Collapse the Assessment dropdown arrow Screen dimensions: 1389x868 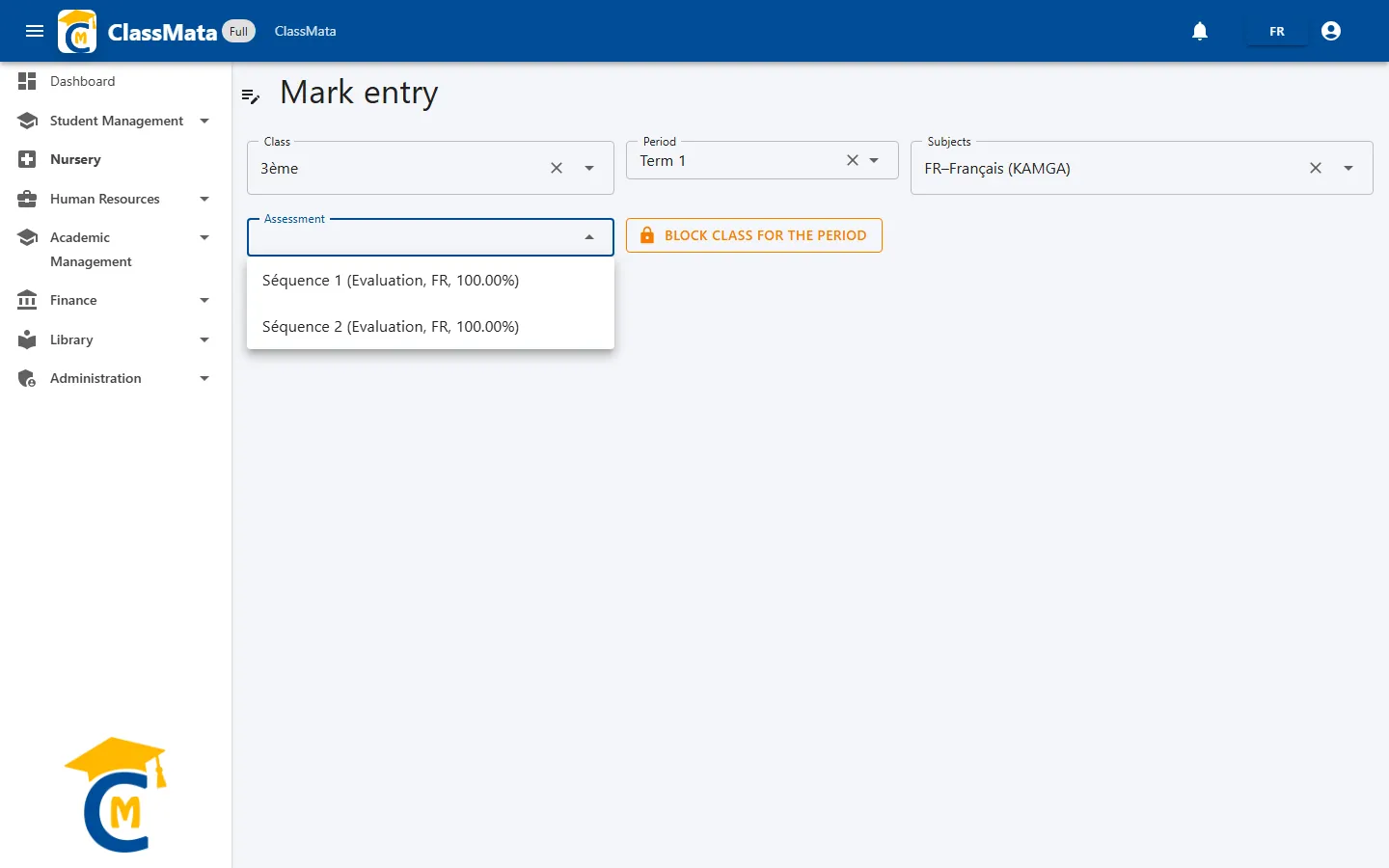point(589,237)
